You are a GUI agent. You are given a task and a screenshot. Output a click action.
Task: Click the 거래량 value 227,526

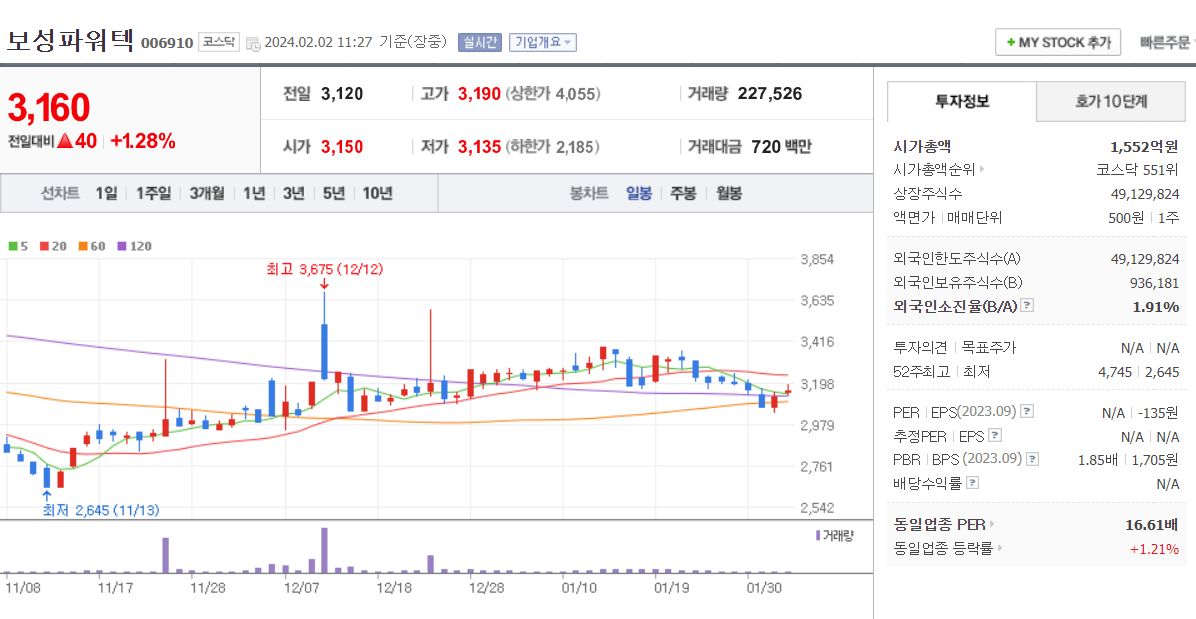coord(770,94)
